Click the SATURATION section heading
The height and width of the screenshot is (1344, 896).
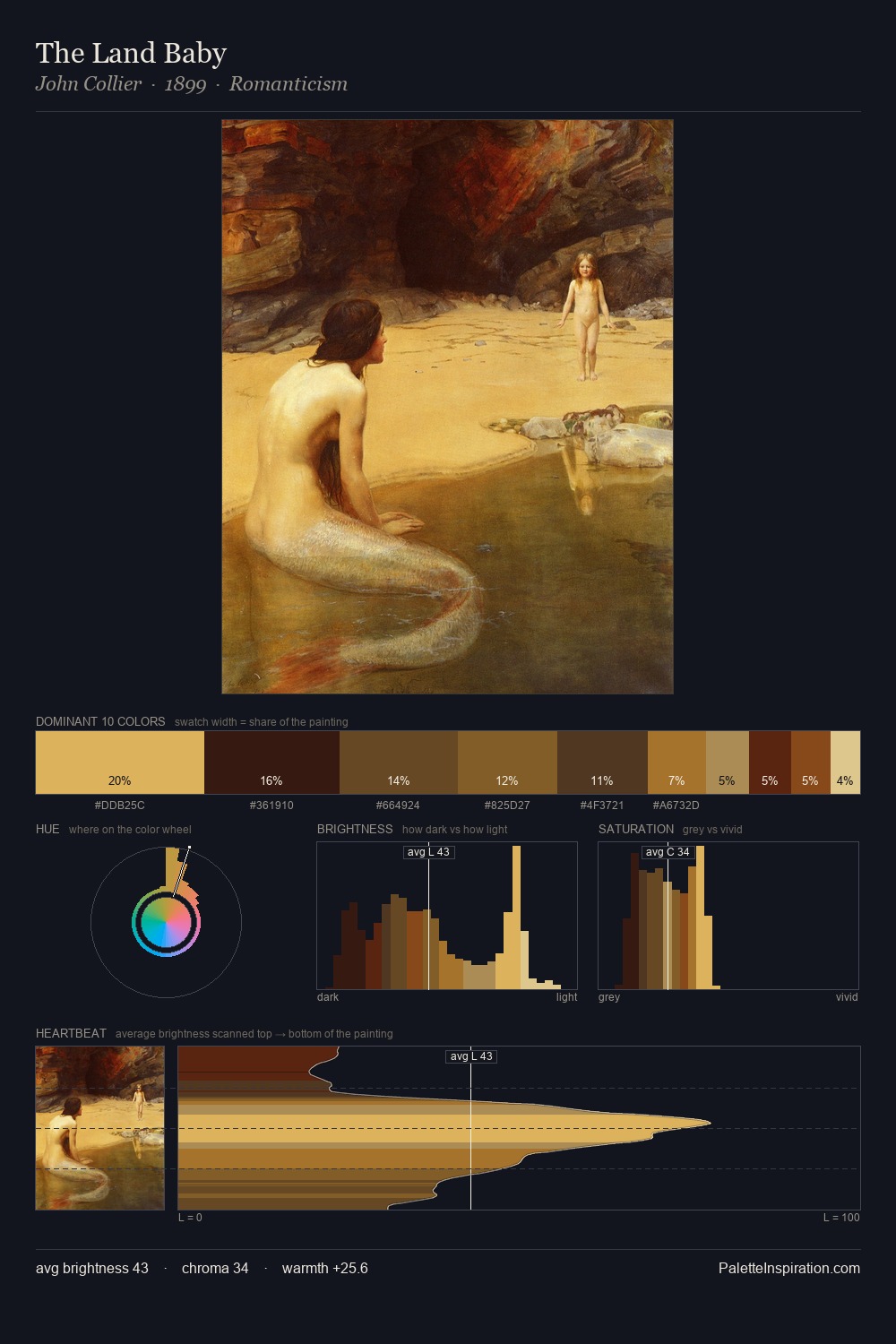[636, 829]
